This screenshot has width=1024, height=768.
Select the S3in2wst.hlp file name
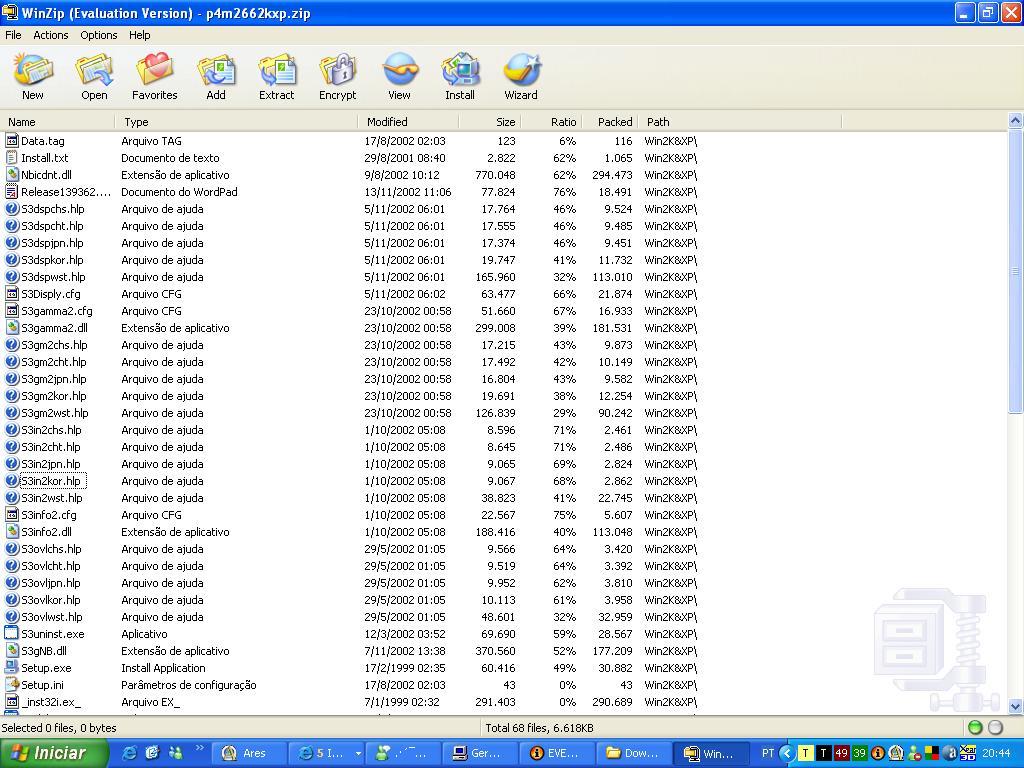coord(52,498)
